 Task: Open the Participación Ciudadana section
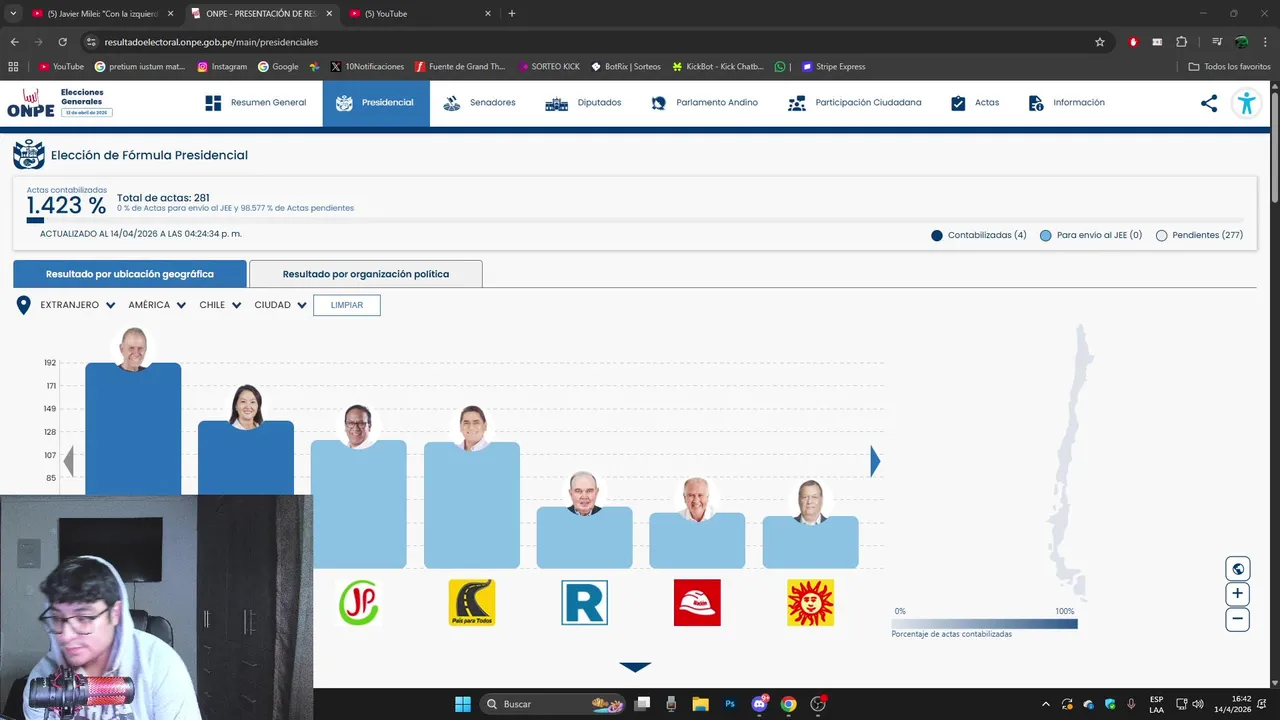tap(855, 103)
